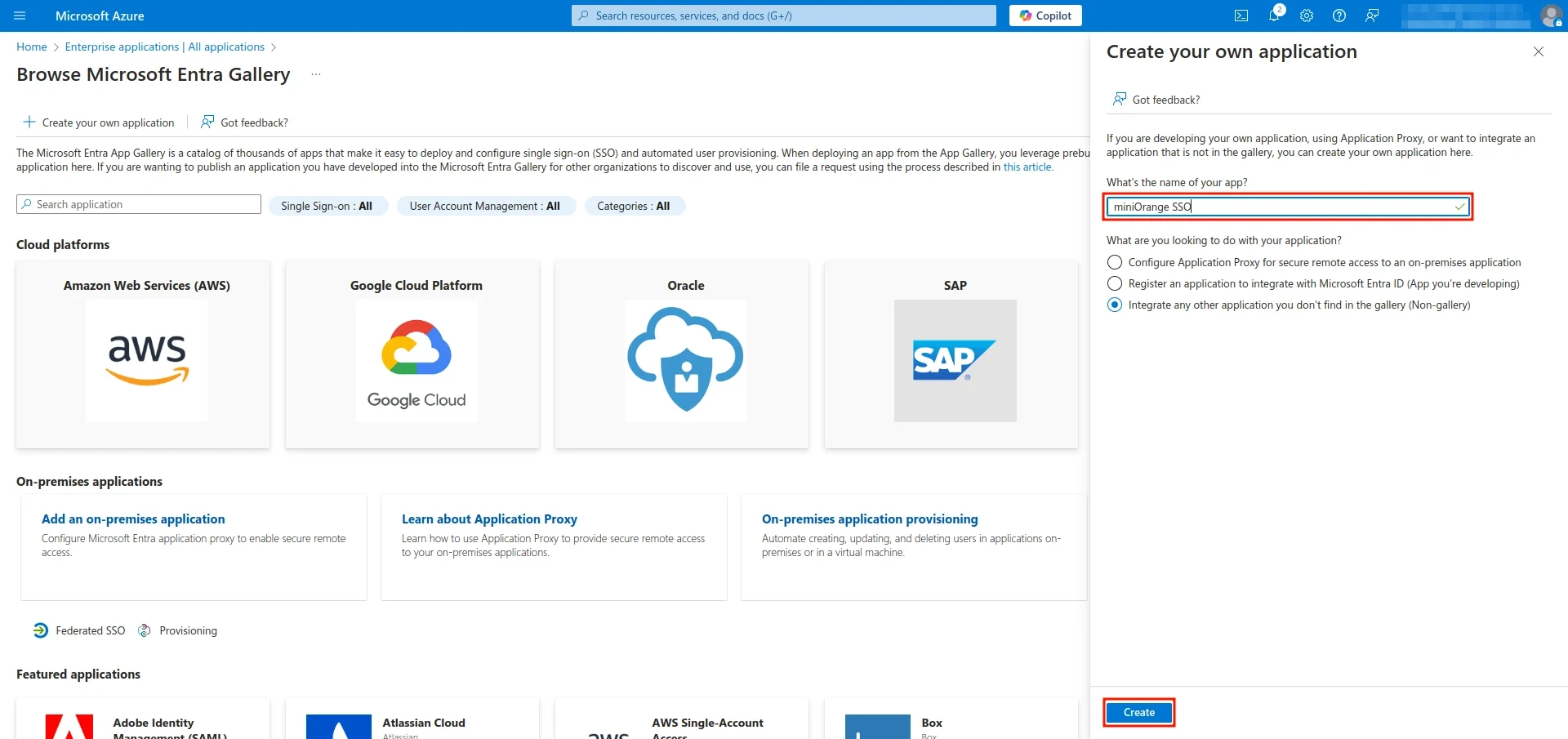Open the Categories filter

pos(635,206)
